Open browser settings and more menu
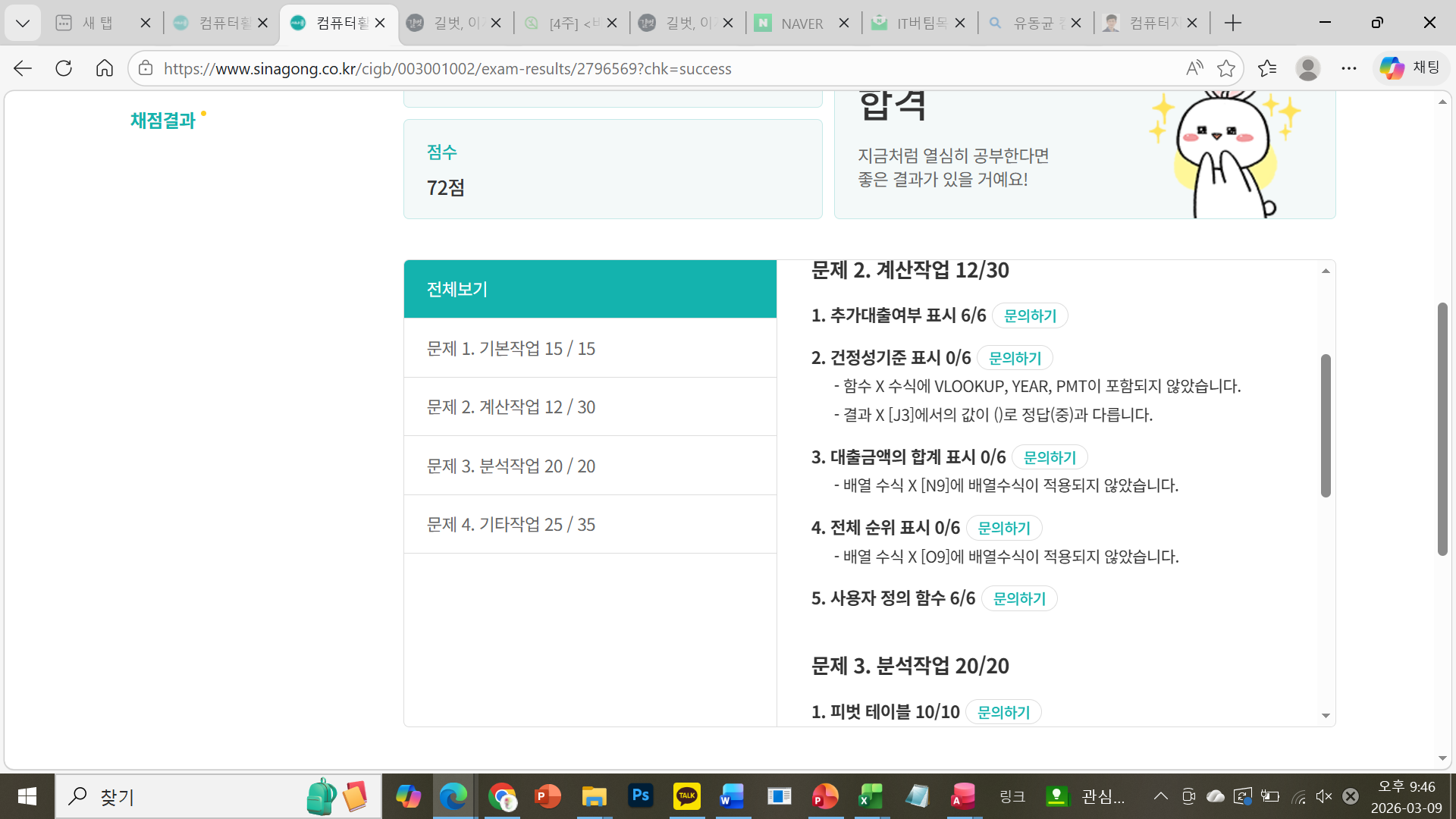 tap(1348, 68)
